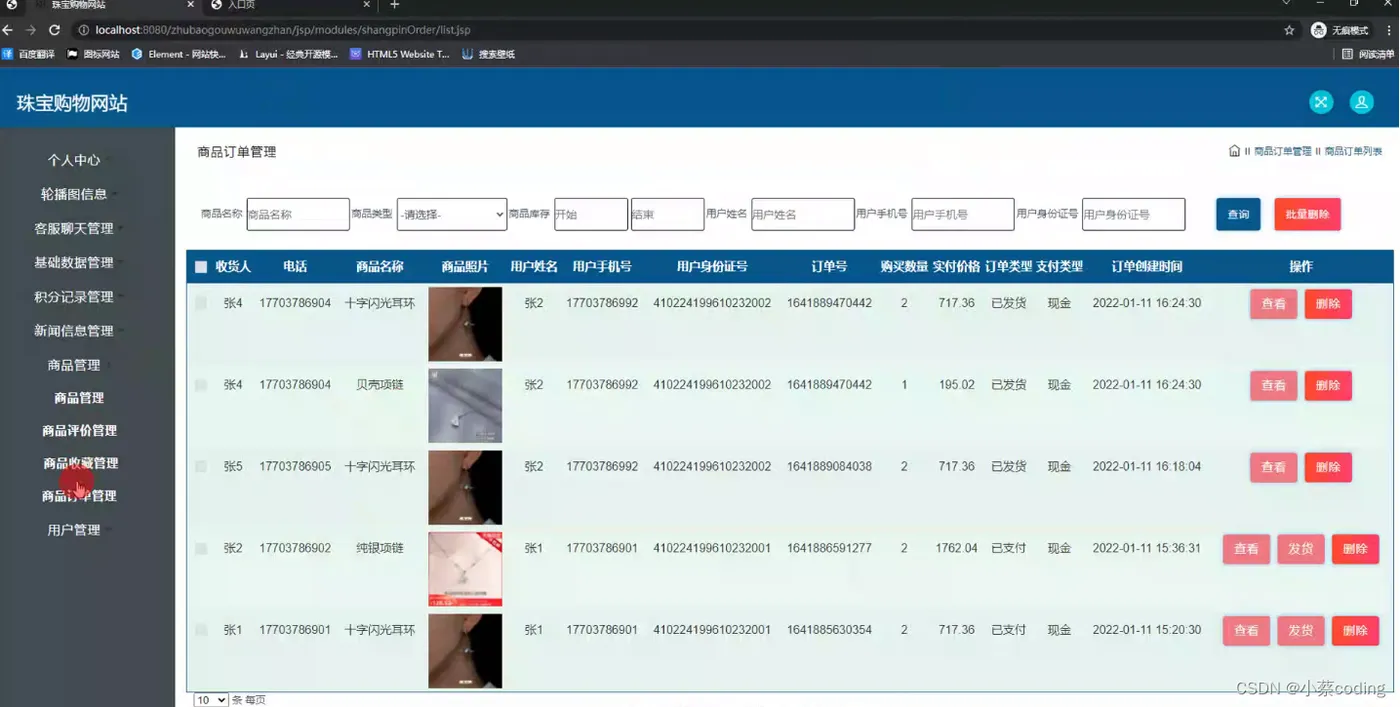The image size is (1400, 707).
Task: Open the page size dropdown showing 10
Action: 211,700
